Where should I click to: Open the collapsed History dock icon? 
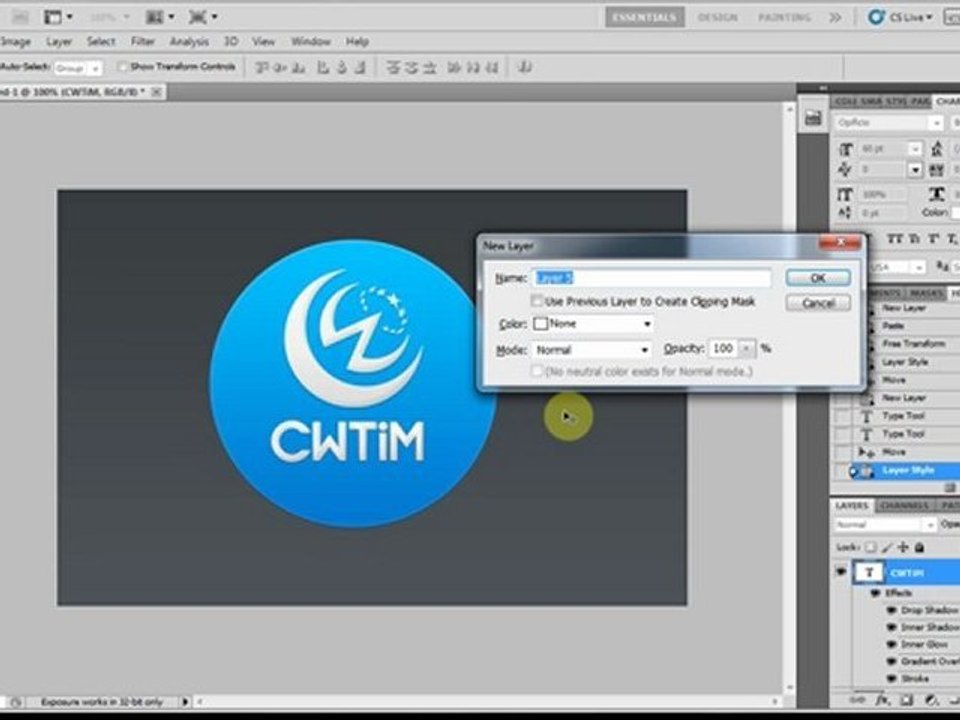coord(813,118)
